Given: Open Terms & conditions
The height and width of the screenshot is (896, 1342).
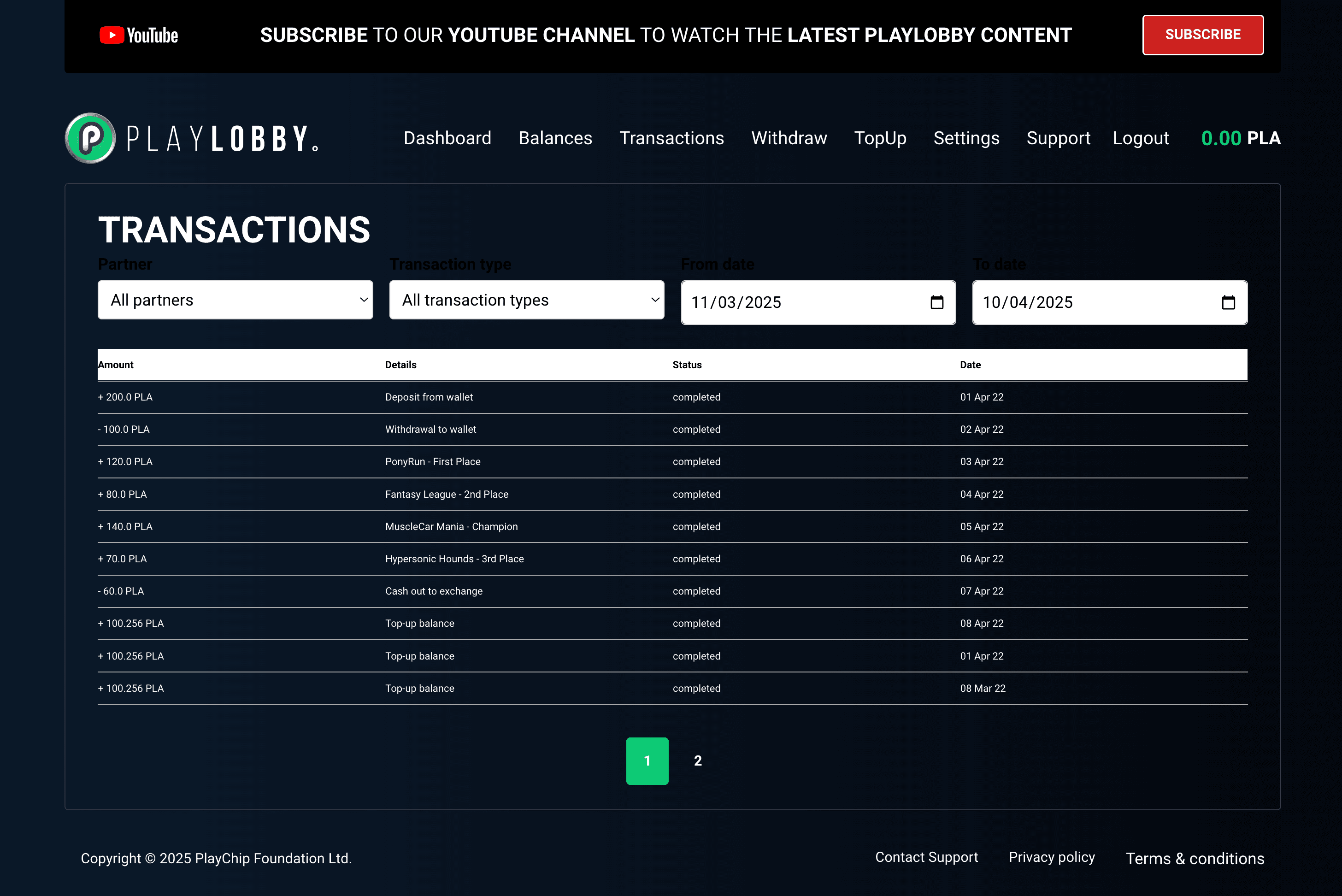Looking at the screenshot, I should (x=1194, y=858).
